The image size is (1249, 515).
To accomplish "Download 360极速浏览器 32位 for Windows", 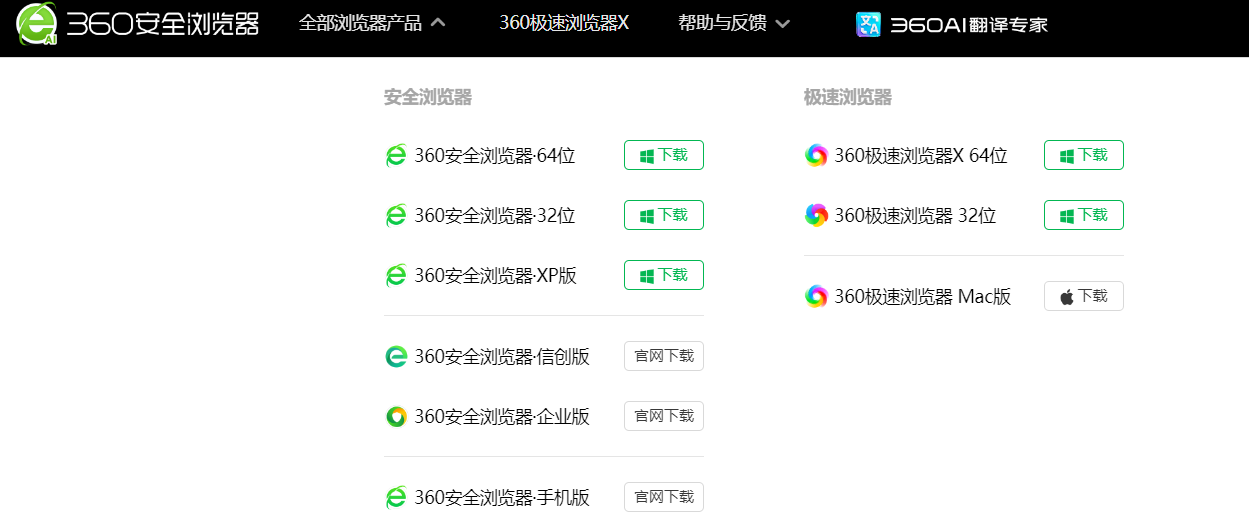I will [1084, 215].
